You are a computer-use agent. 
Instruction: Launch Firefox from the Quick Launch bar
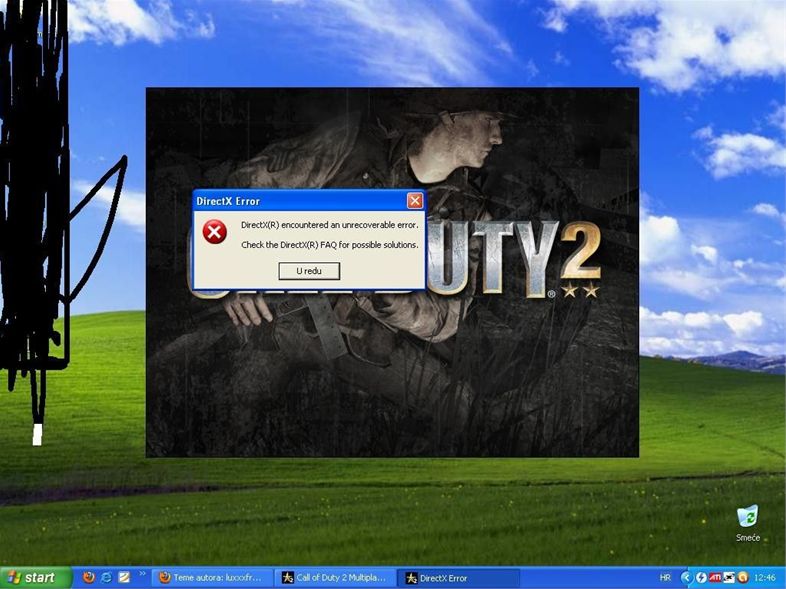[89, 577]
